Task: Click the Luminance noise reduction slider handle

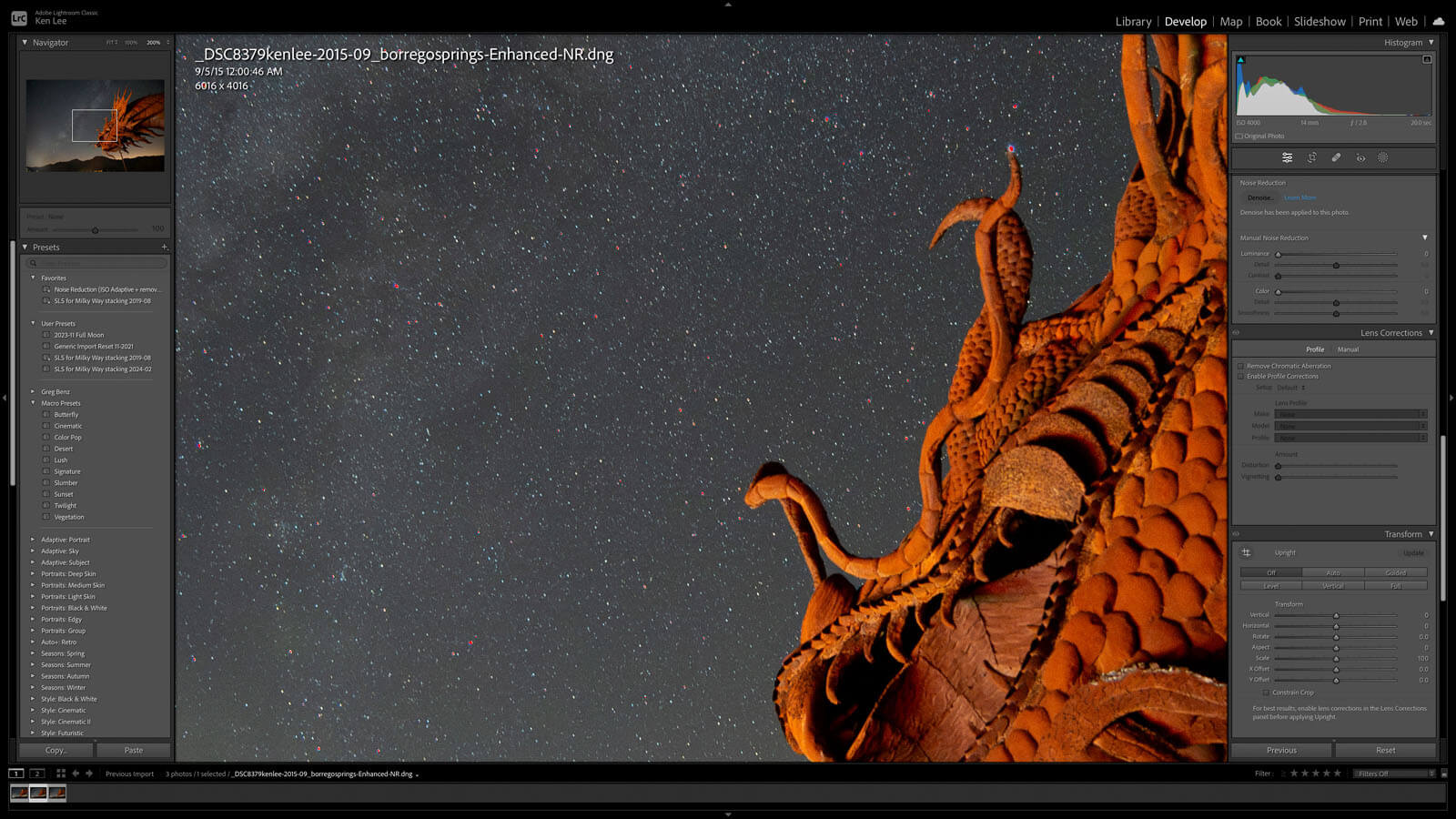Action: 1278,254
